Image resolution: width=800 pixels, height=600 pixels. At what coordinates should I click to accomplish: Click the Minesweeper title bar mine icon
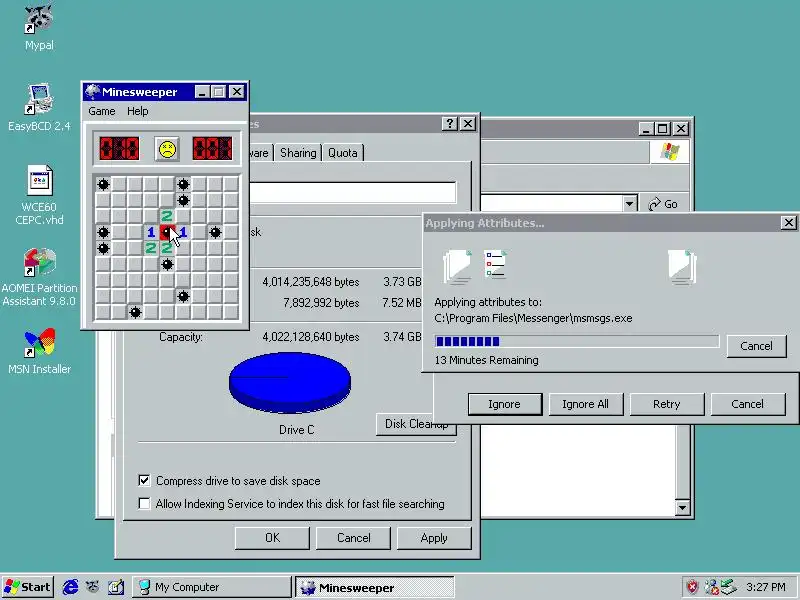pyautogui.click(x=92, y=92)
